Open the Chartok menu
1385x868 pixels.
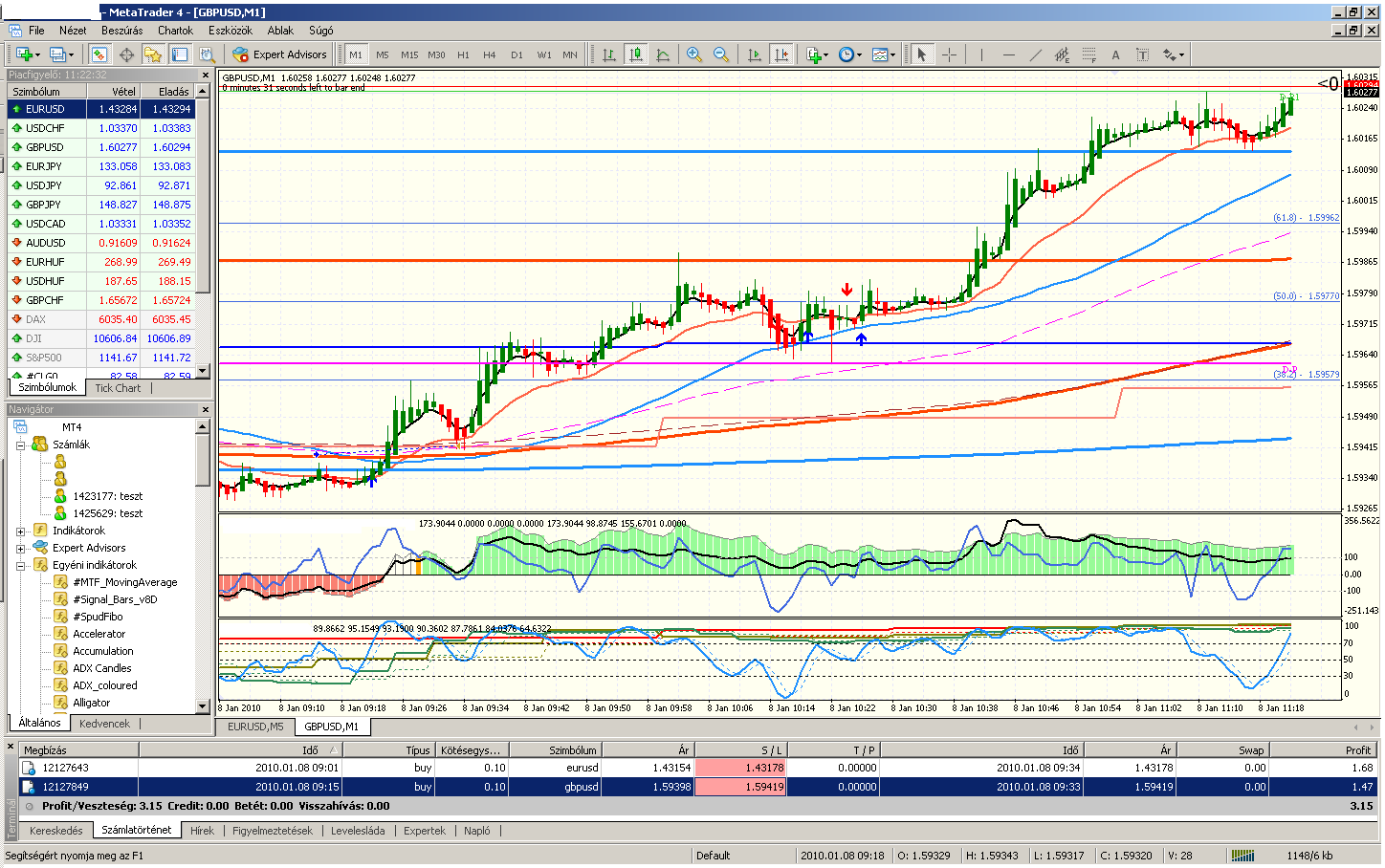pos(175,31)
